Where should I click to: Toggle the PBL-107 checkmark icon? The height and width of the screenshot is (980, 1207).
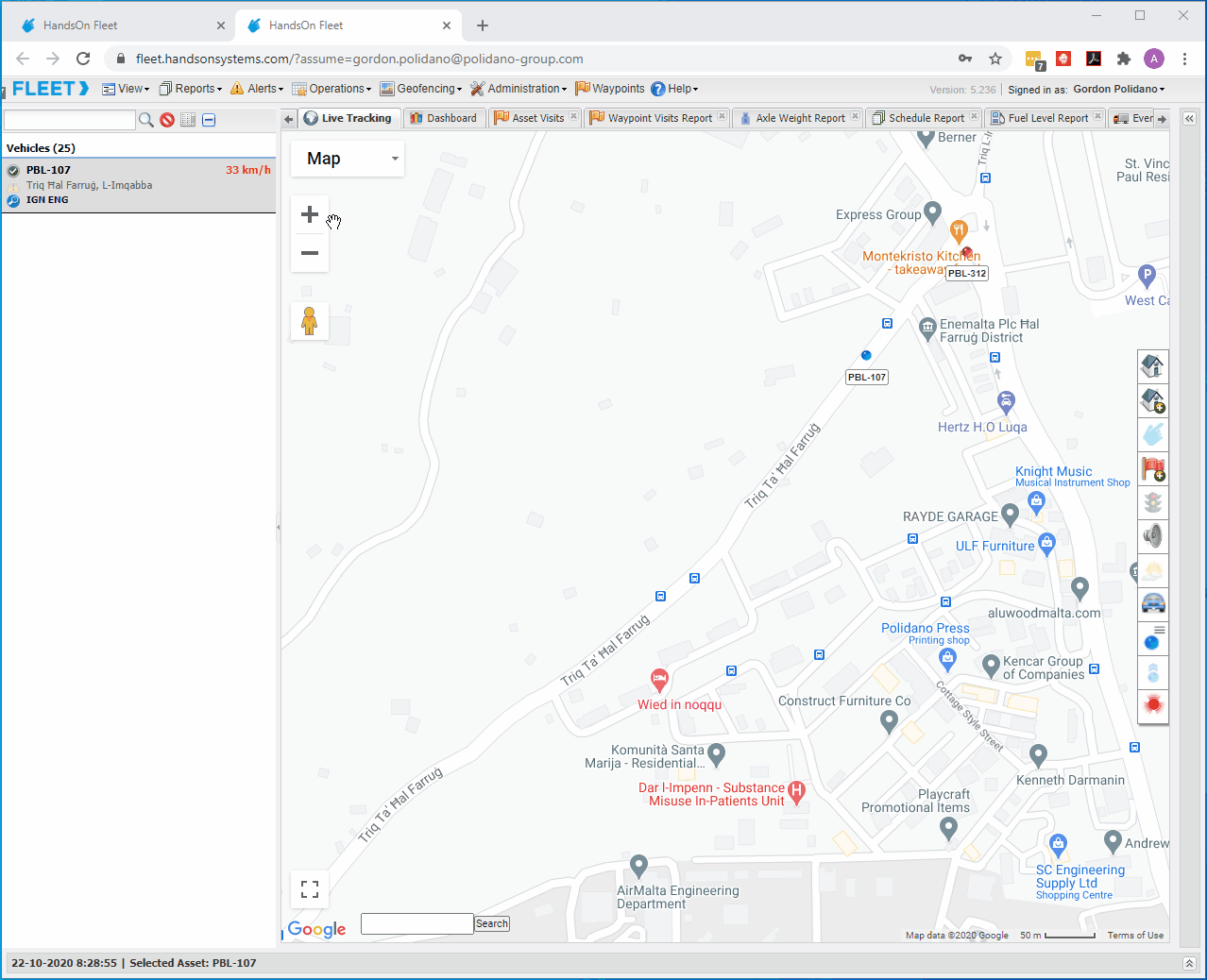(x=13, y=171)
